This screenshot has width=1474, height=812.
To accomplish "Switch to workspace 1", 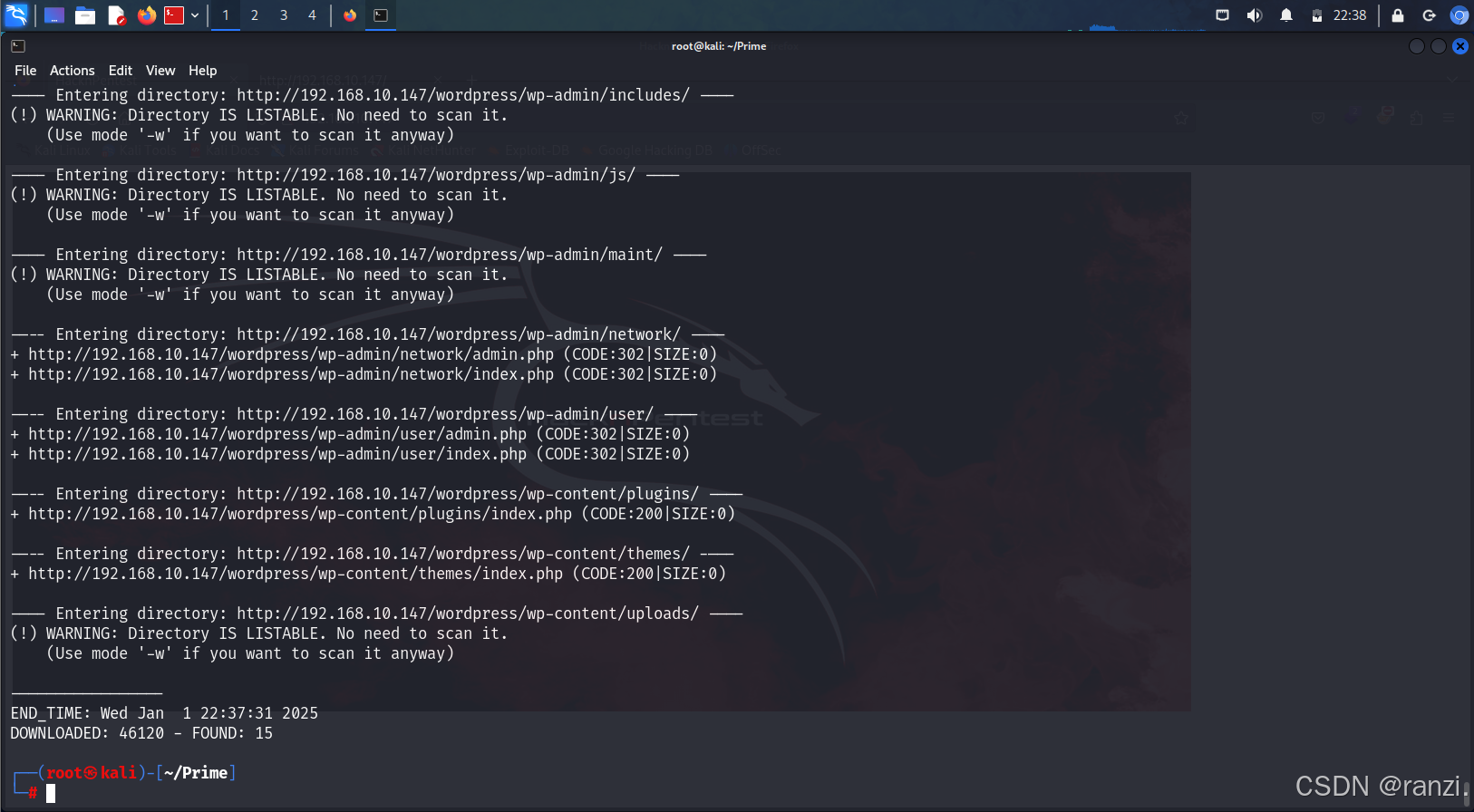I will click(226, 15).
